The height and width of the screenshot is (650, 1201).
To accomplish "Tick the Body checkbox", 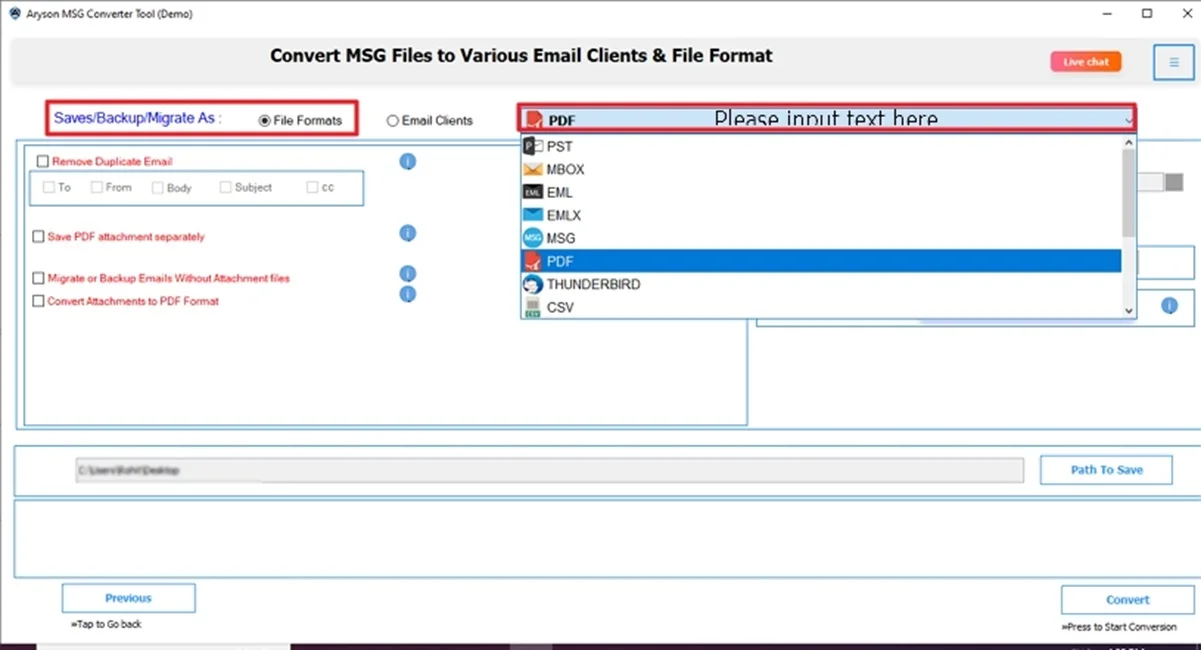I will pos(158,187).
